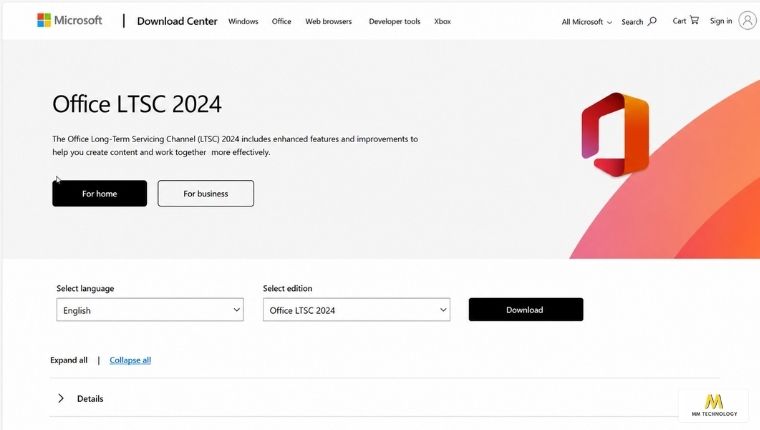
Task: Open the Office menu item
Action: (x=281, y=21)
